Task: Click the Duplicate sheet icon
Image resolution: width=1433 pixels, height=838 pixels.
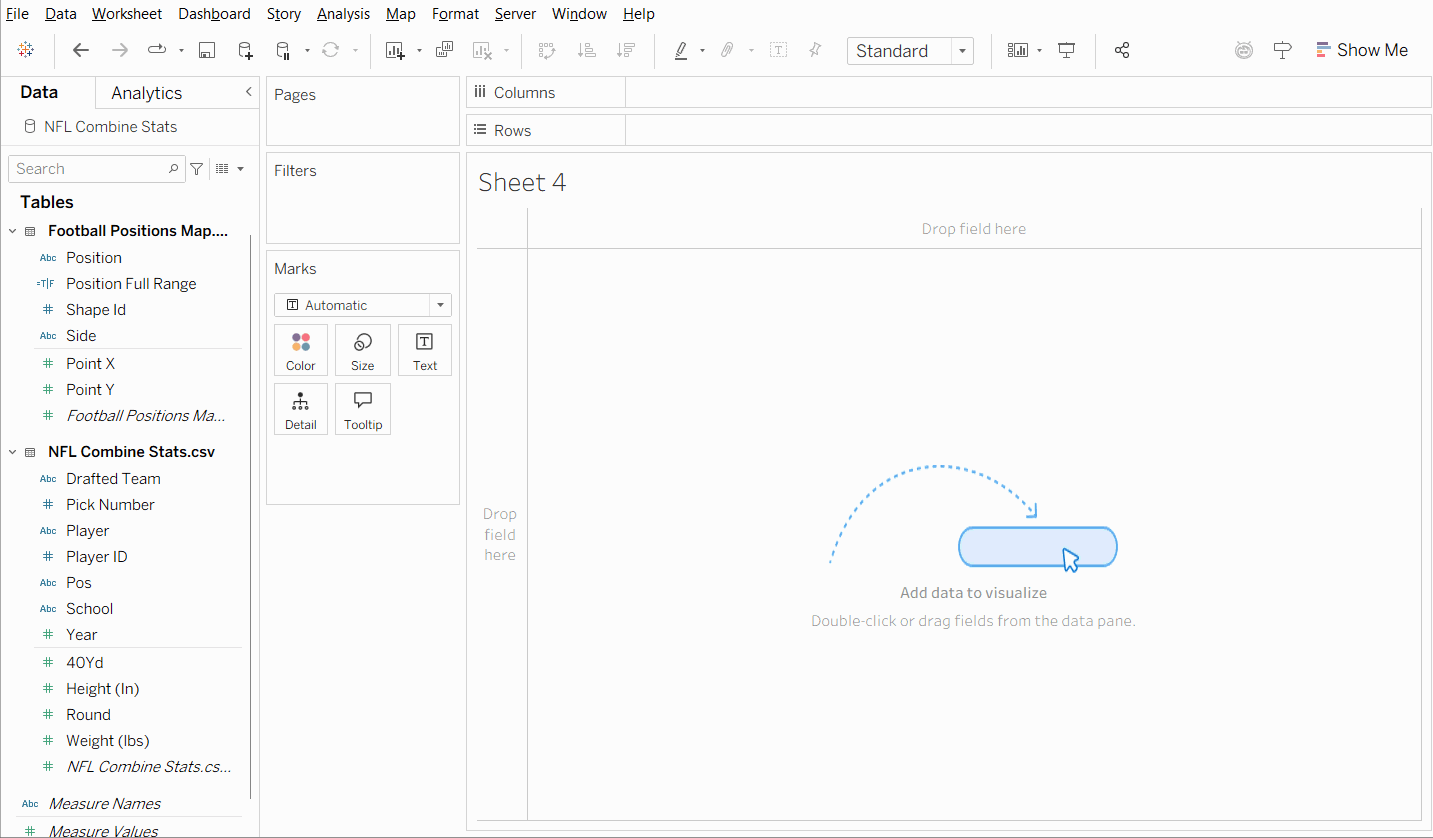Action: click(x=445, y=51)
